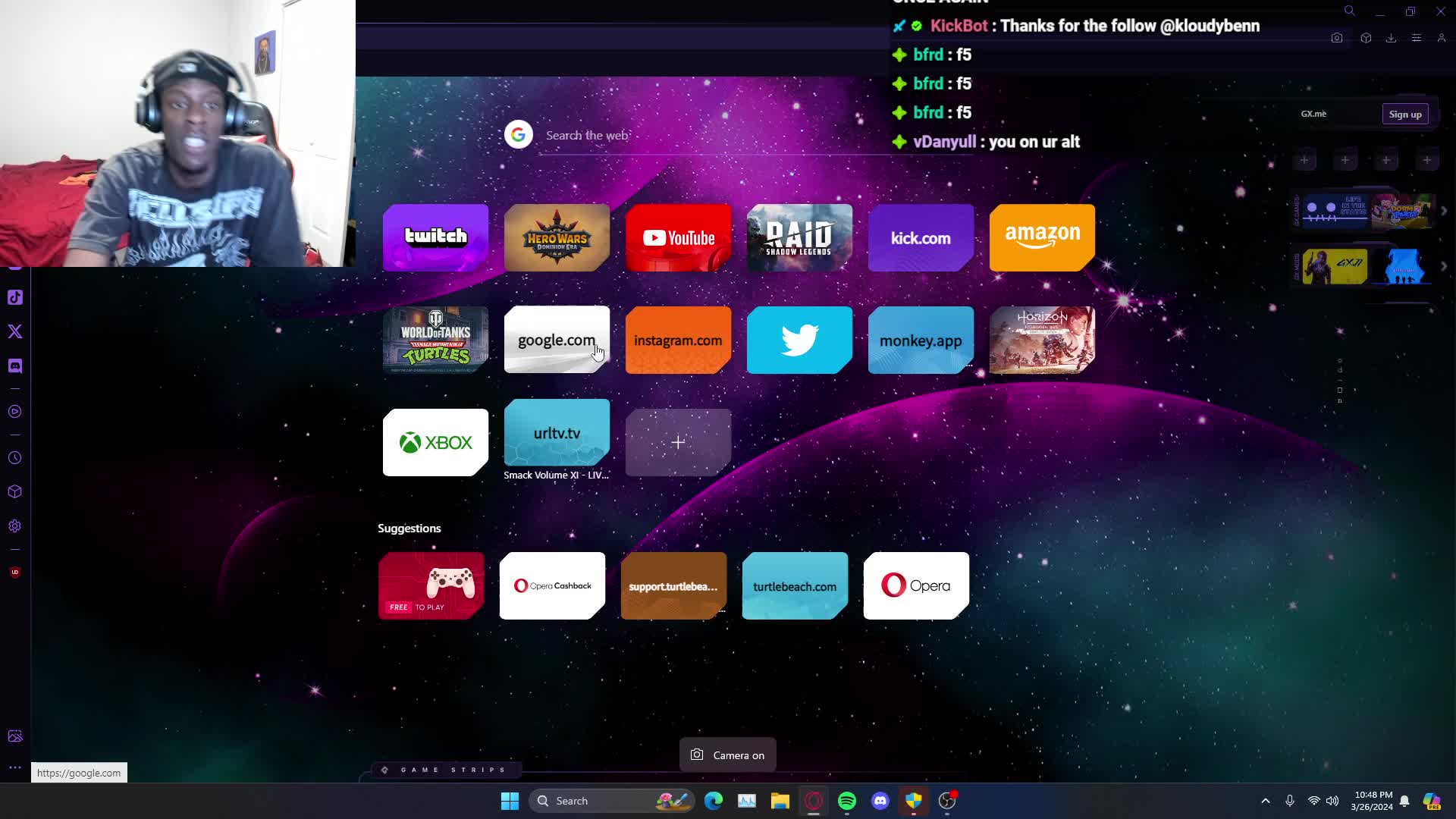Open the yellow GX mod thumbnail

[1335, 266]
